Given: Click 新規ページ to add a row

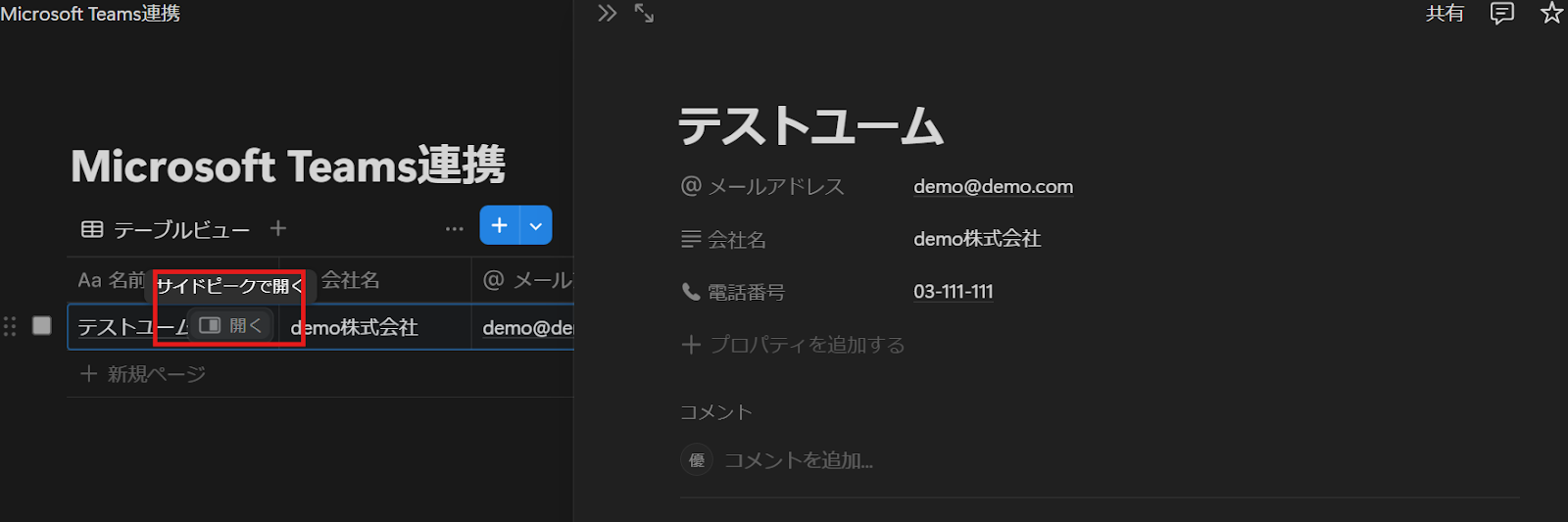Looking at the screenshot, I should [x=143, y=374].
